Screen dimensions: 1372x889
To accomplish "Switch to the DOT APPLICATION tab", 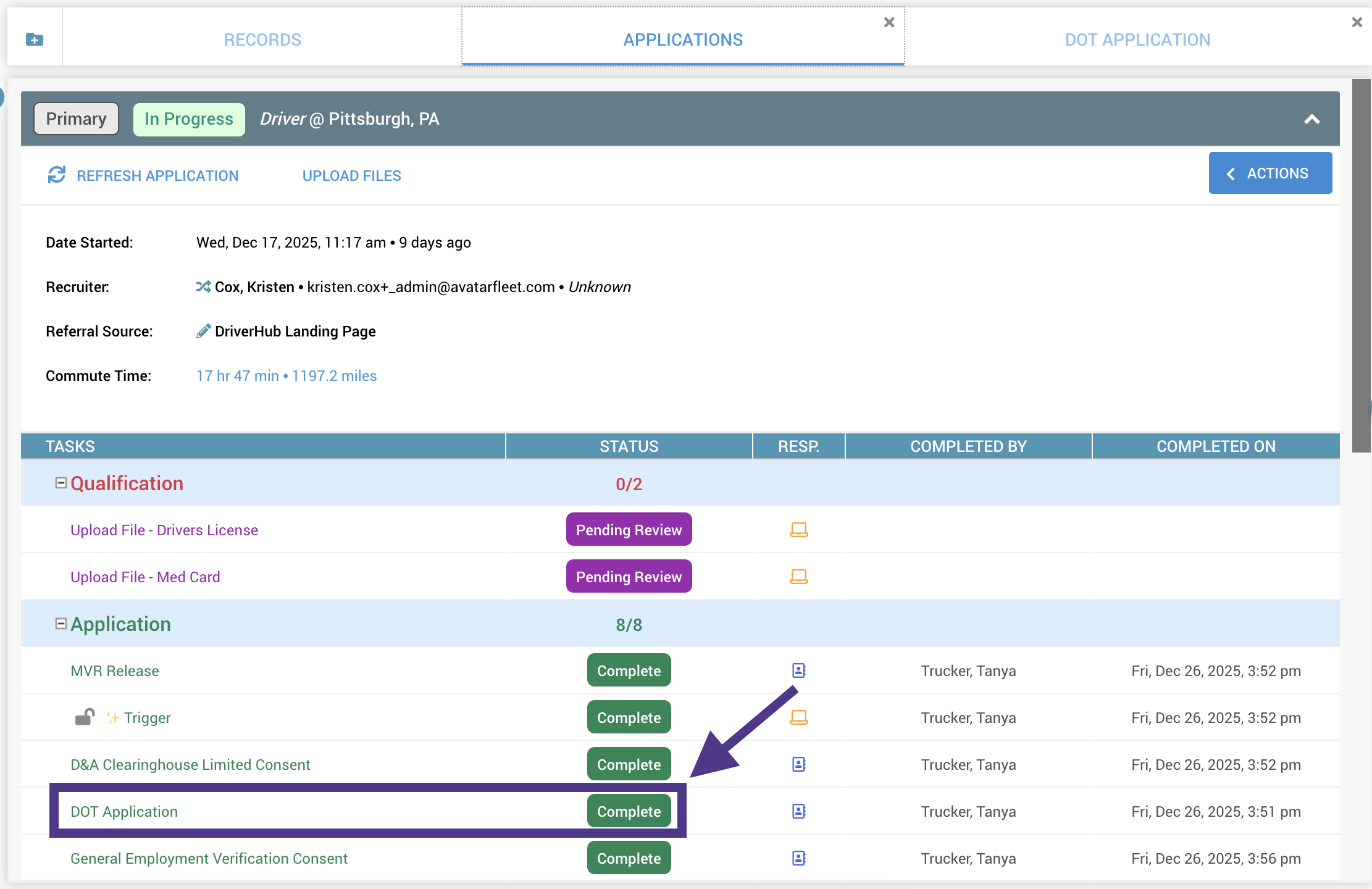I will (1137, 40).
